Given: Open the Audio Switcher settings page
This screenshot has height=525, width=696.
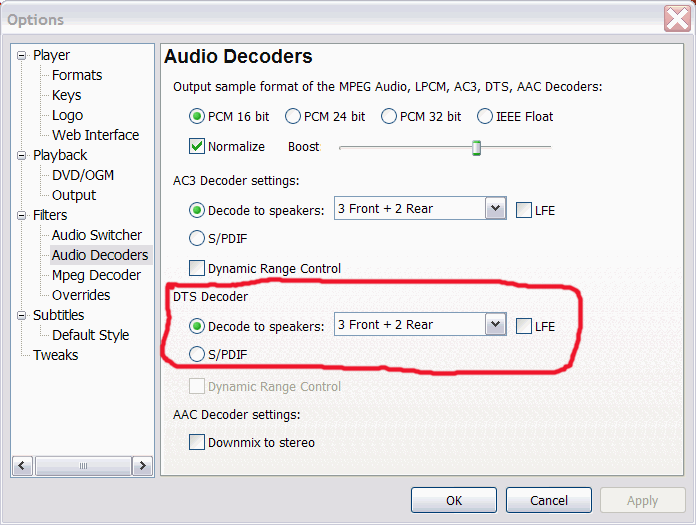Looking at the screenshot, I should coord(97,235).
